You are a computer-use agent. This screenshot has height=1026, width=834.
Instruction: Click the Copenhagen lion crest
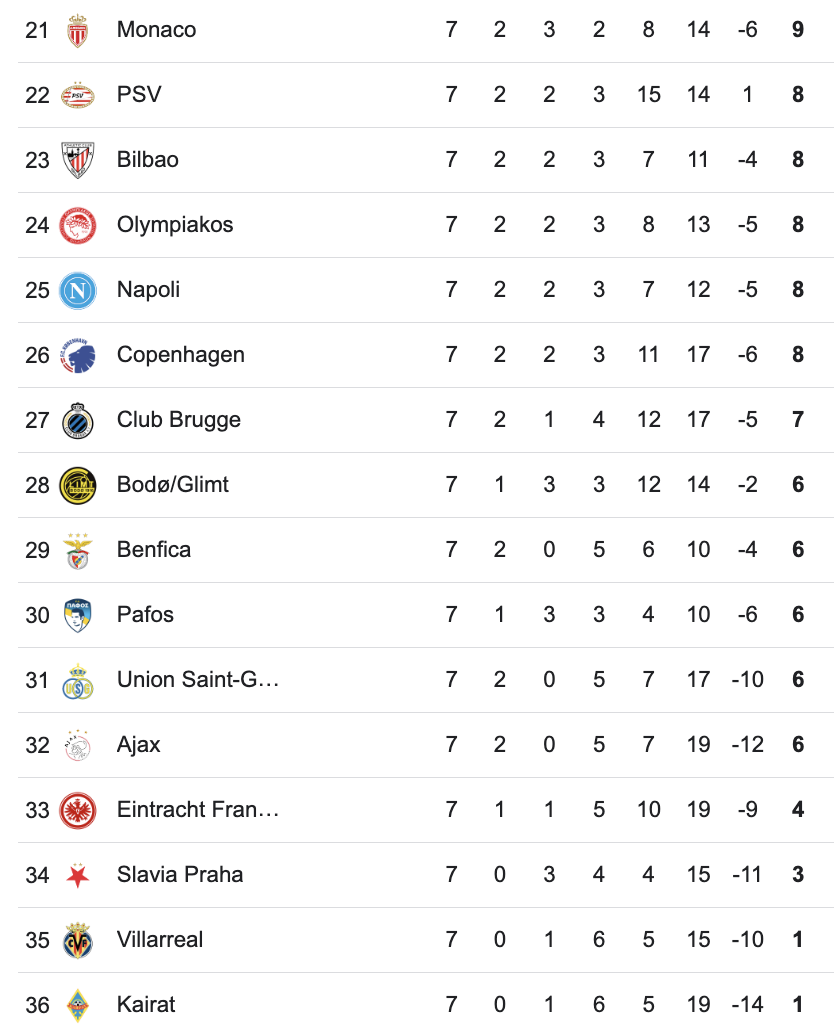coord(77,355)
